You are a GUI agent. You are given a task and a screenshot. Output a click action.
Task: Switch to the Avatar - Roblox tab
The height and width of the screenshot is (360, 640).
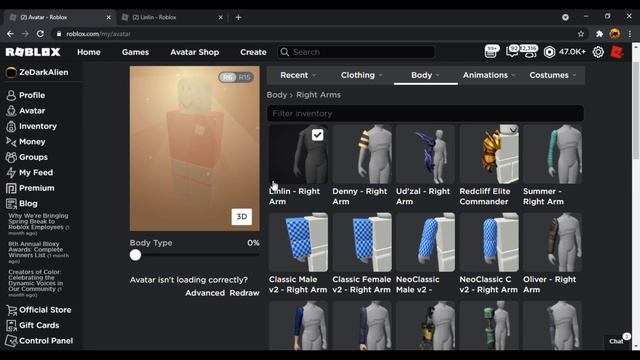pyautogui.click(x=59, y=17)
